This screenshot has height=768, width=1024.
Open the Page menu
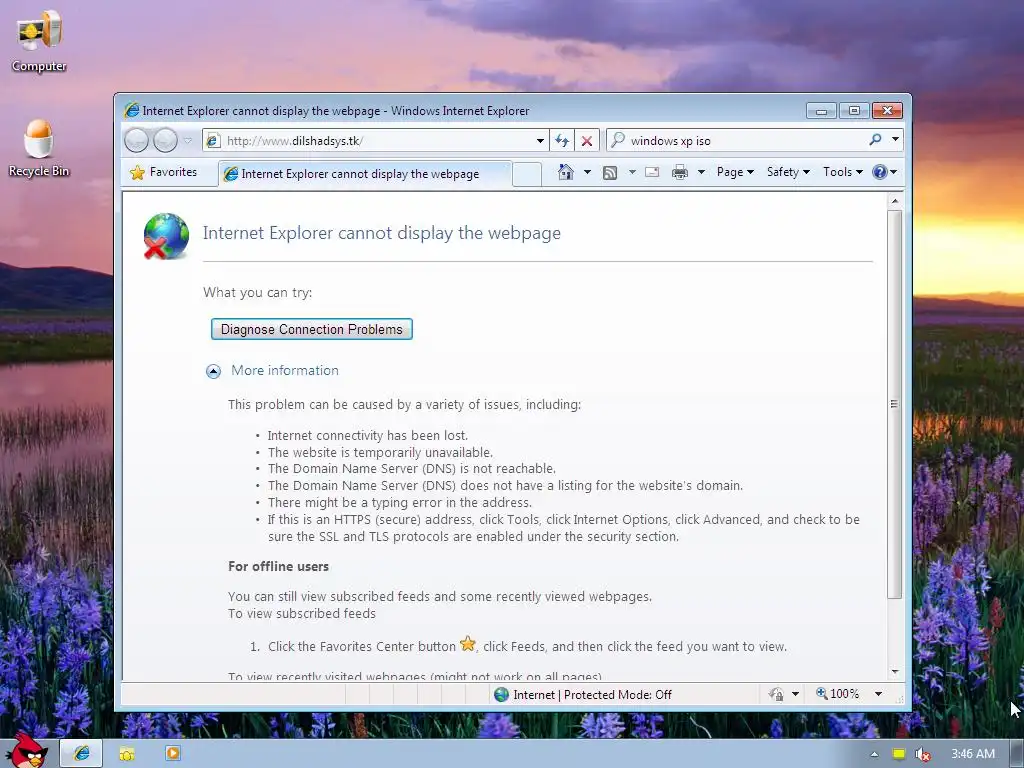pos(735,172)
